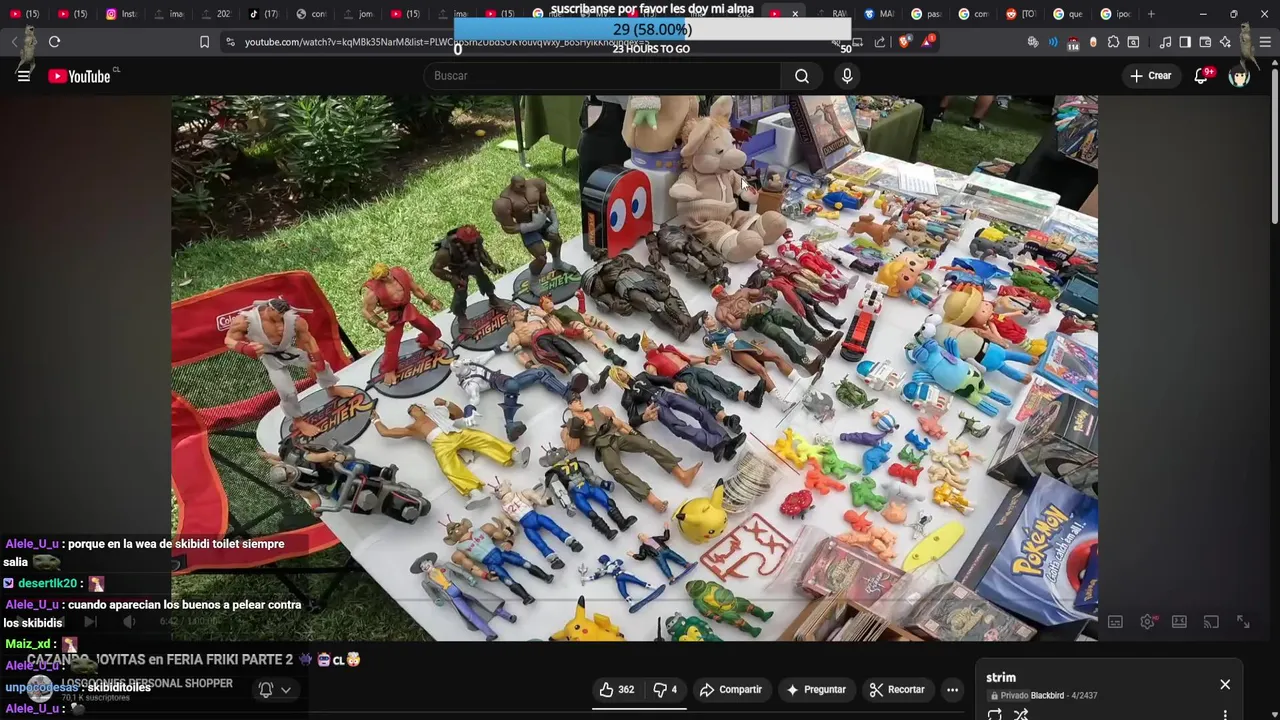Screen dimensions: 1280x720
Task: Toggle loop for the strim playlist
Action: pos(994,715)
